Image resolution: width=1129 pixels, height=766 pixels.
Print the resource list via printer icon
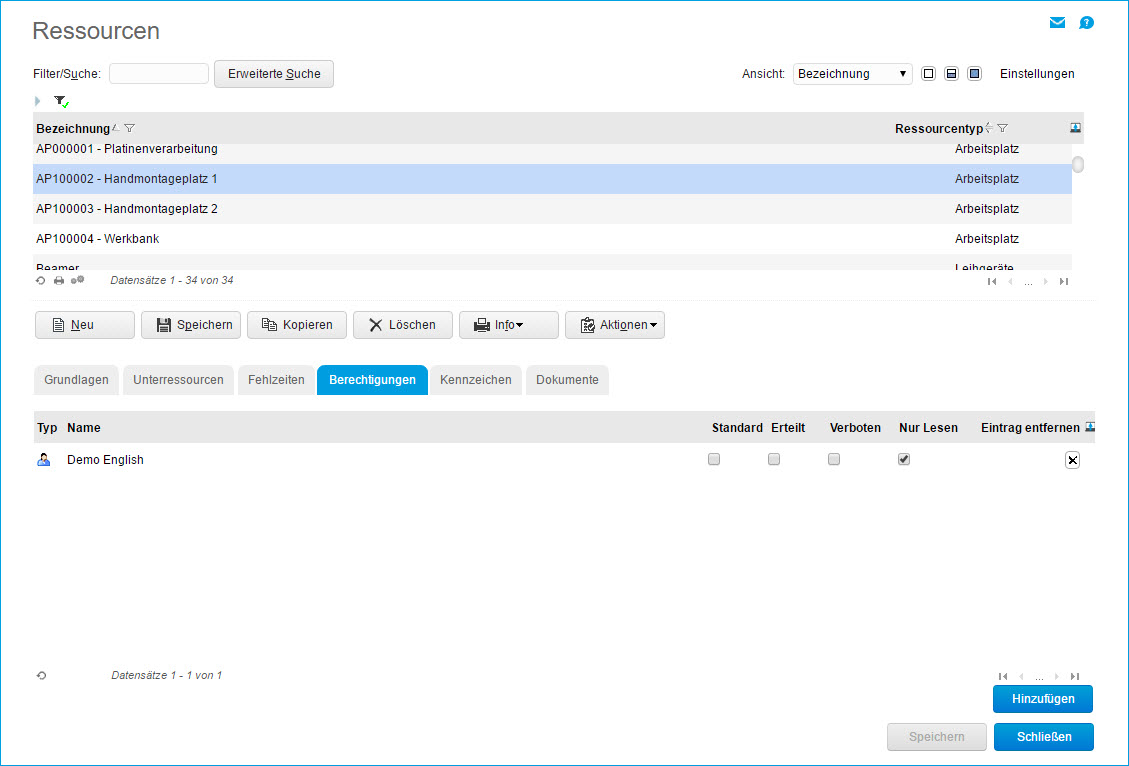tap(59, 281)
